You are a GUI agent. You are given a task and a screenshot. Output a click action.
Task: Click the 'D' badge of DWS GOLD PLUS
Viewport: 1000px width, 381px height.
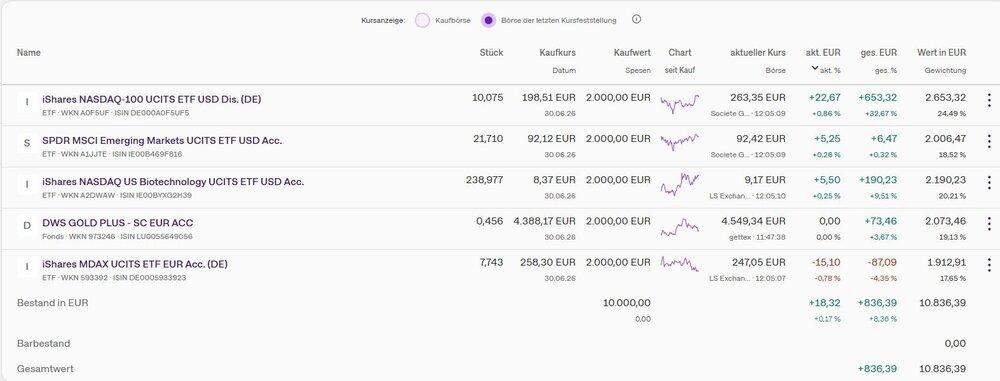point(27,225)
